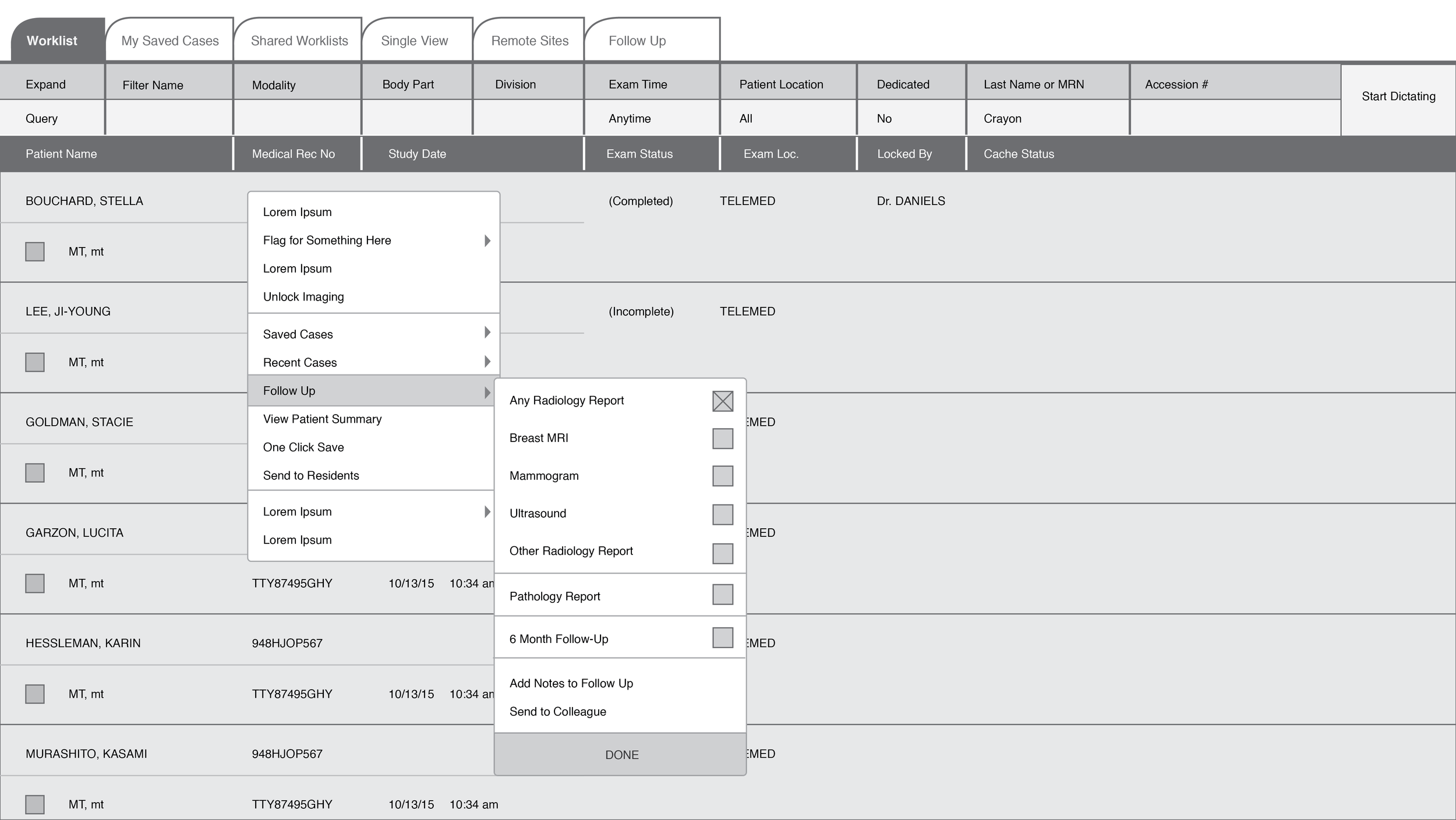Select the GOLDMAN, STACIE patient name

coord(79,422)
